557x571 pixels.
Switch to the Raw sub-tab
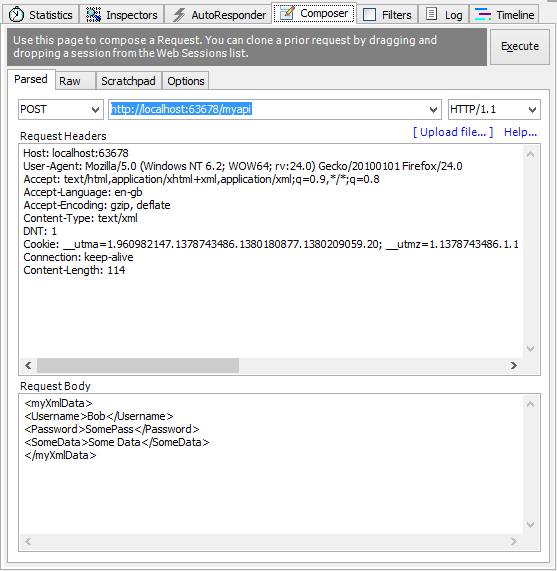coord(75,81)
